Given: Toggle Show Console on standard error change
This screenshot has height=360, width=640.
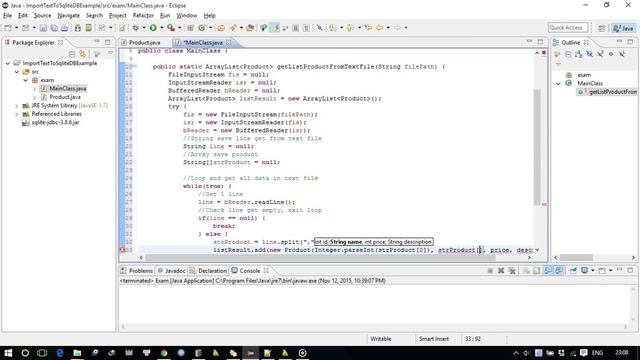Looking at the screenshot, I should click(x=558, y=271).
